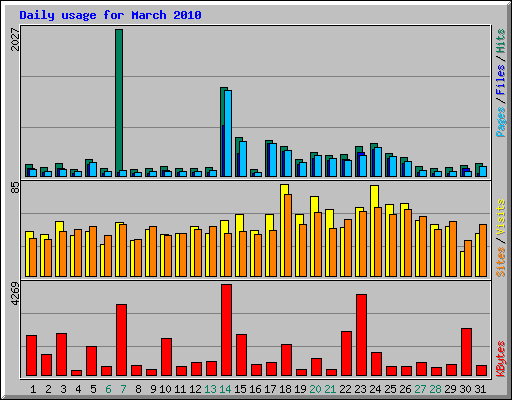Click the red KBytes bar for day 30

466,352
